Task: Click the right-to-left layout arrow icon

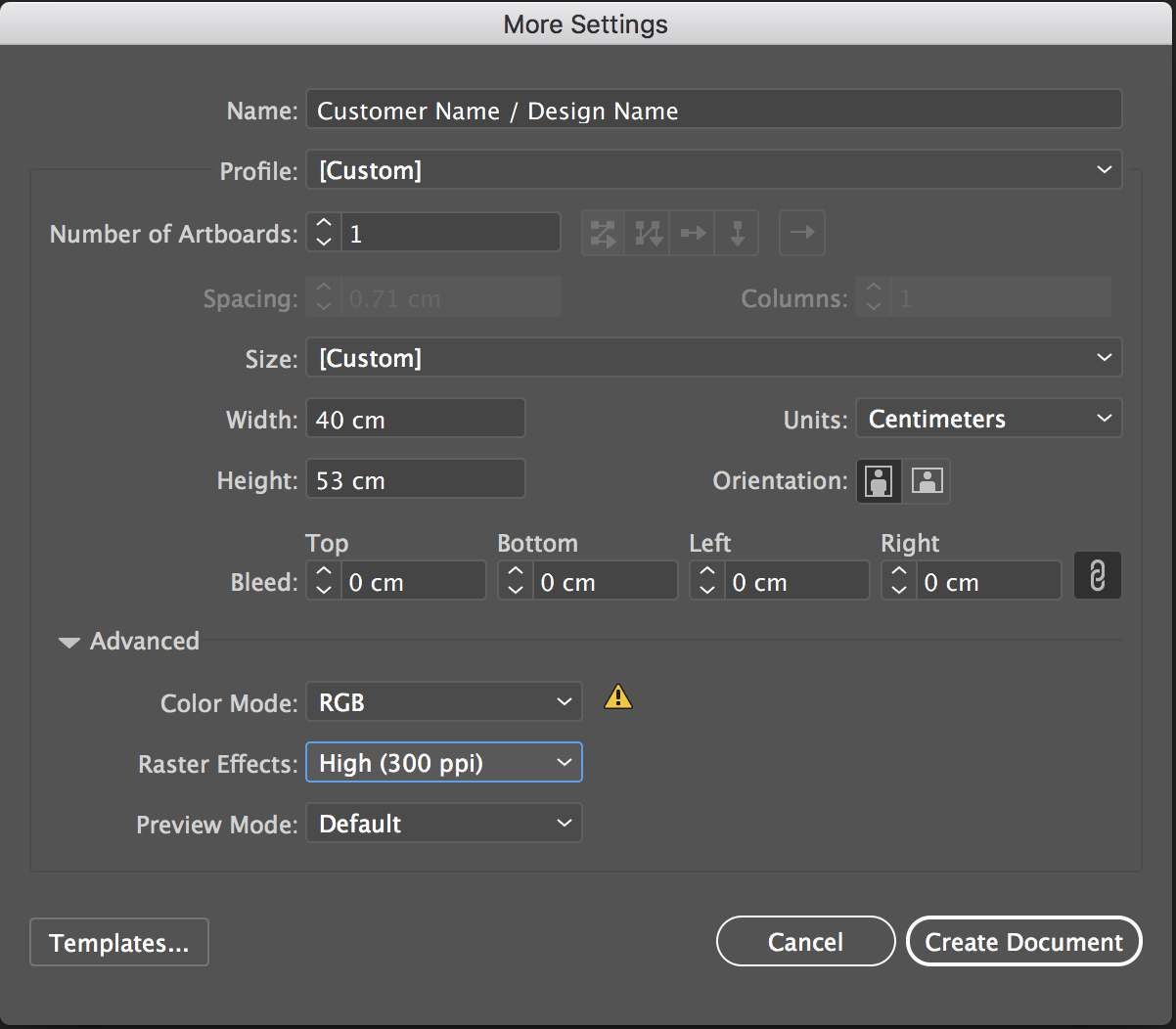Action: pos(802,233)
